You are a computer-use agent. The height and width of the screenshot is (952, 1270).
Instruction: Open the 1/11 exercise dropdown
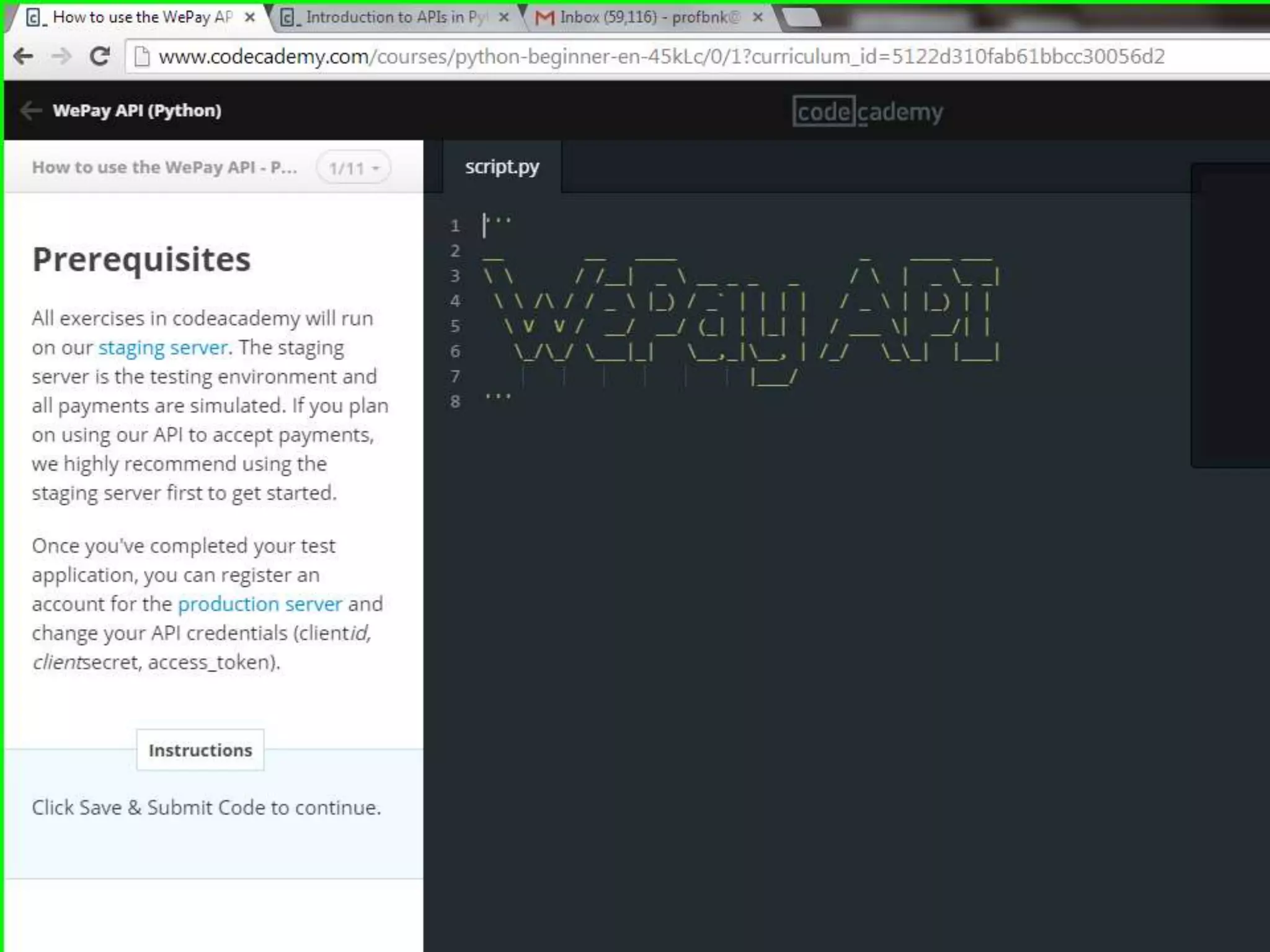point(353,167)
